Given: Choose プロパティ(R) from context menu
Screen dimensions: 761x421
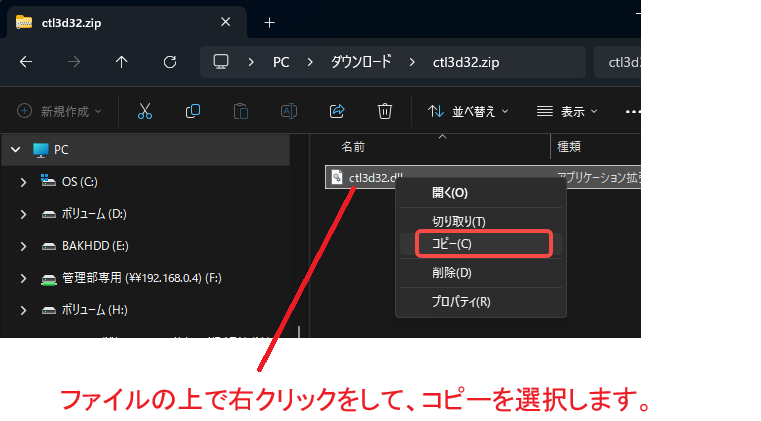Looking at the screenshot, I should click(480, 302).
